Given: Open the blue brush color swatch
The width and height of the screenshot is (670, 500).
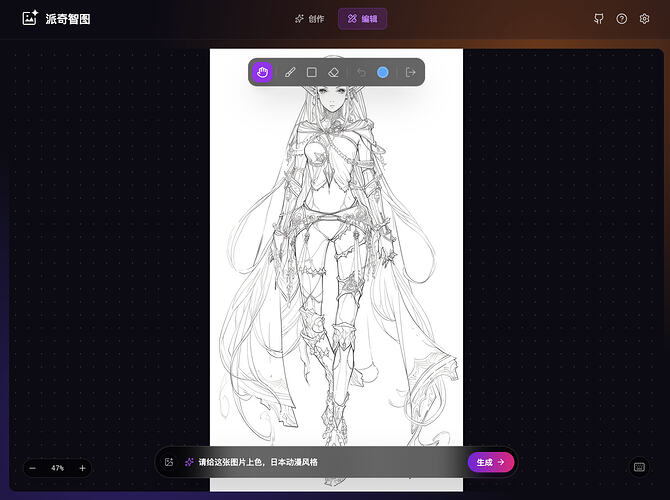Looking at the screenshot, I should 383,72.
